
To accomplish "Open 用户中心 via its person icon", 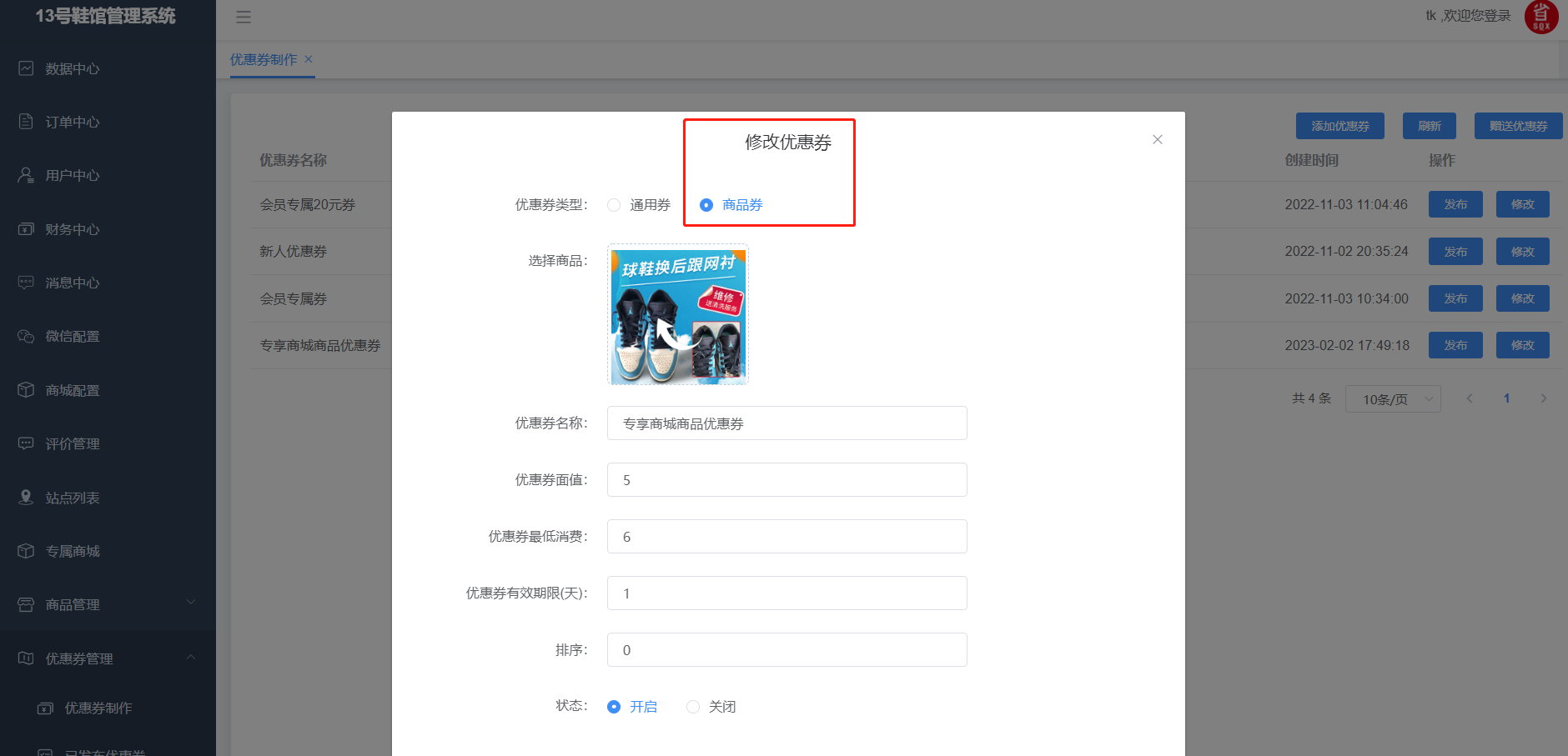I will [26, 175].
